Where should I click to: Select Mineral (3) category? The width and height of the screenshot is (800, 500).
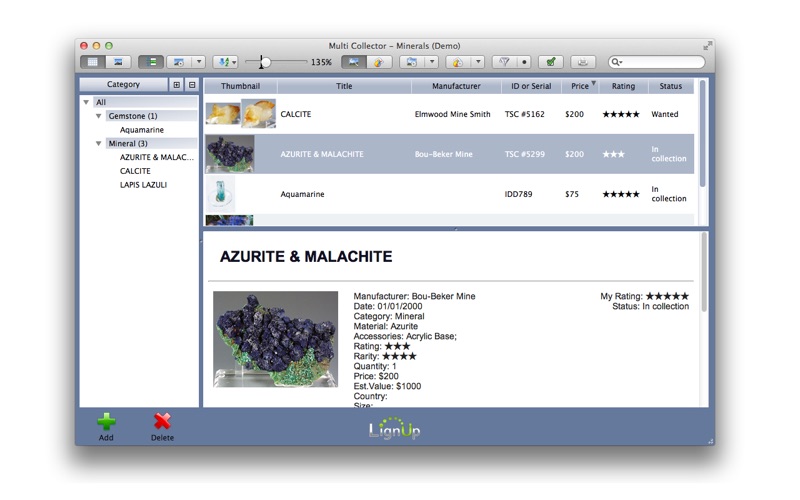[x=128, y=143]
